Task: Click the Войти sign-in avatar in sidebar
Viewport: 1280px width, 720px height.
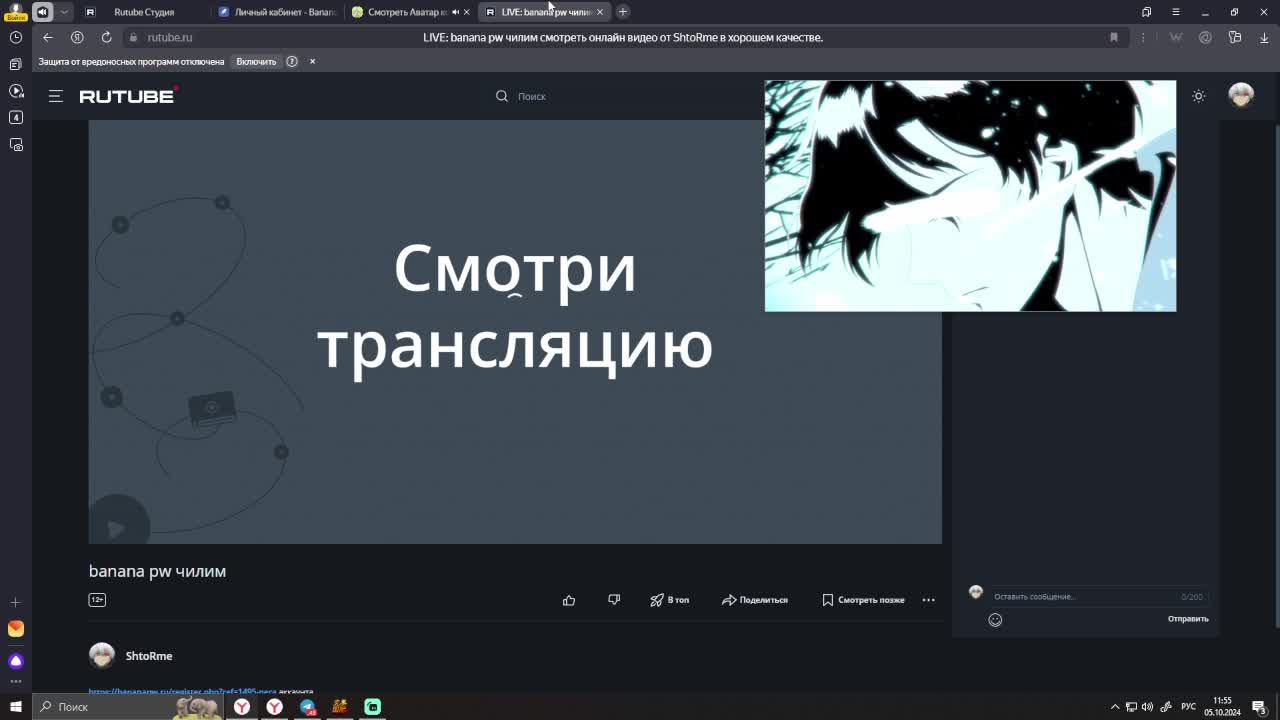Action: (15, 12)
